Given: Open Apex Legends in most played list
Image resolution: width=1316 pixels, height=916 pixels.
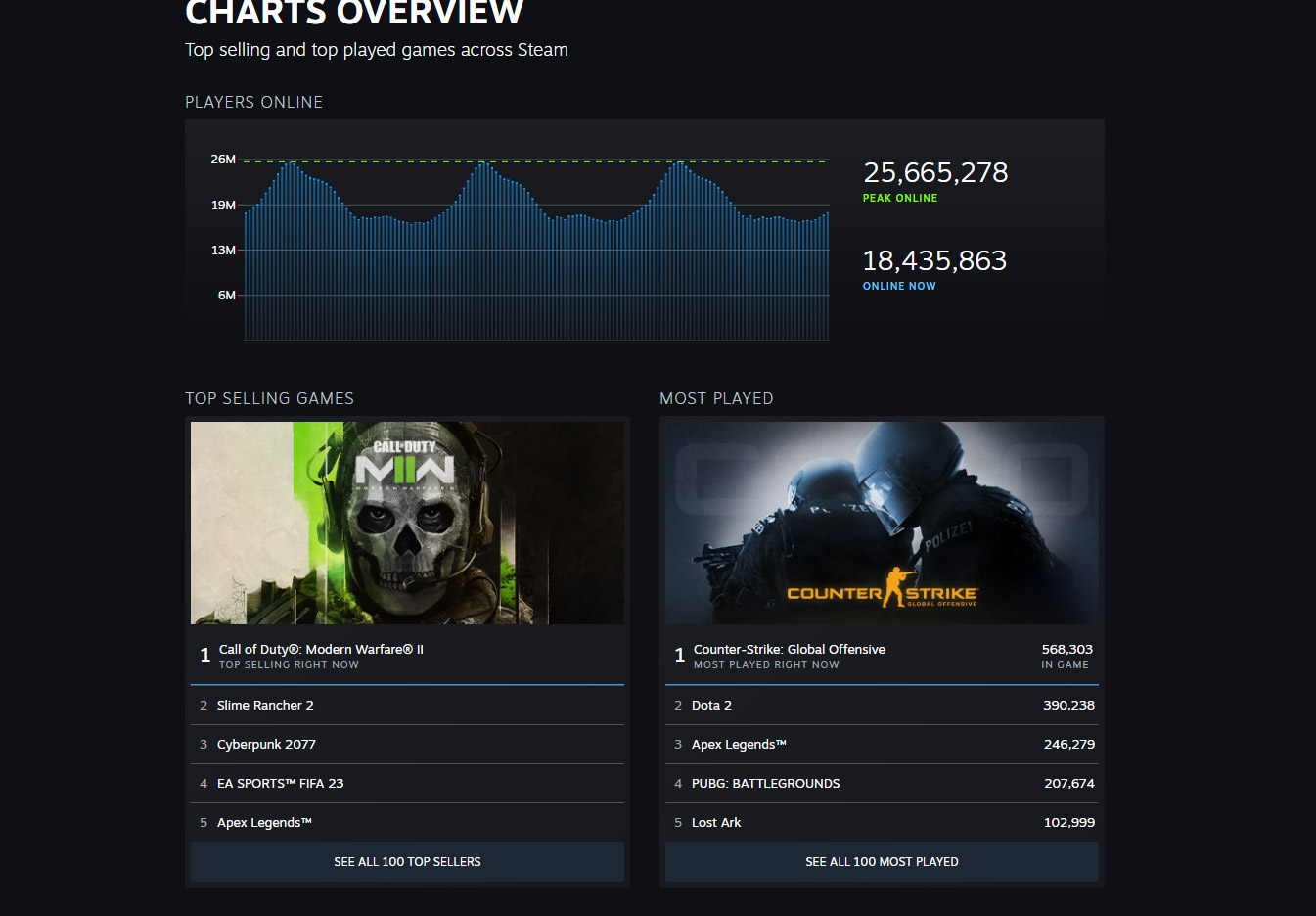Looking at the screenshot, I should pos(739,745).
